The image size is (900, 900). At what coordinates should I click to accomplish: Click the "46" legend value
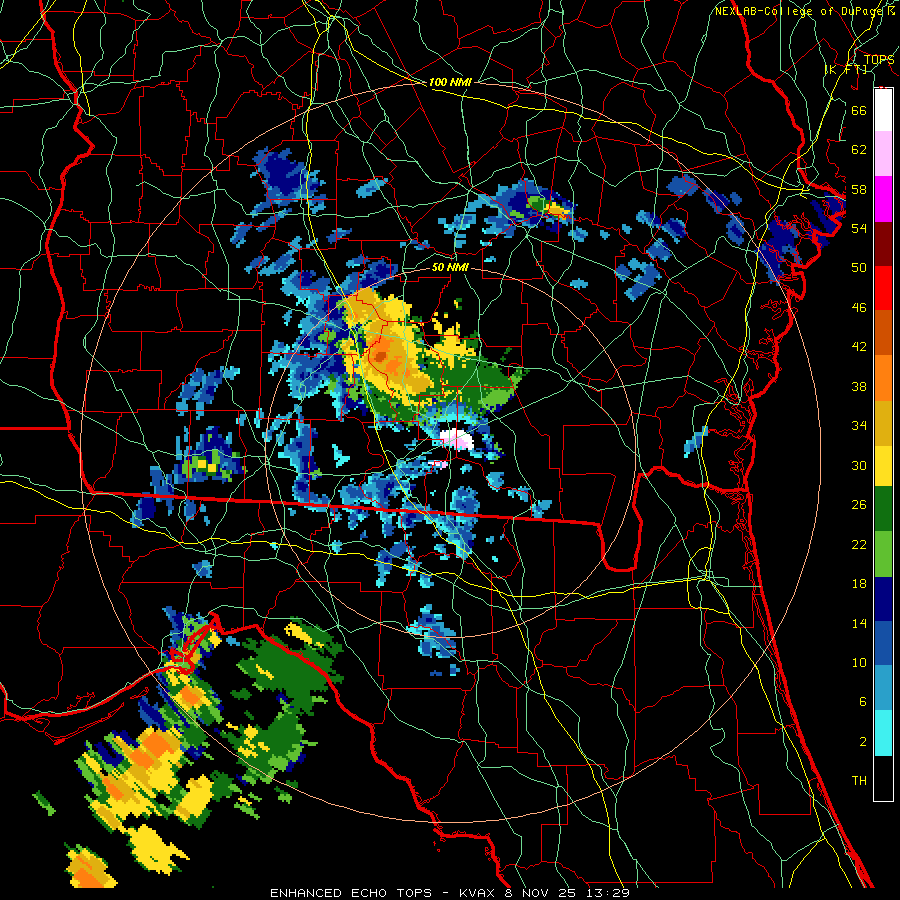coord(859,307)
